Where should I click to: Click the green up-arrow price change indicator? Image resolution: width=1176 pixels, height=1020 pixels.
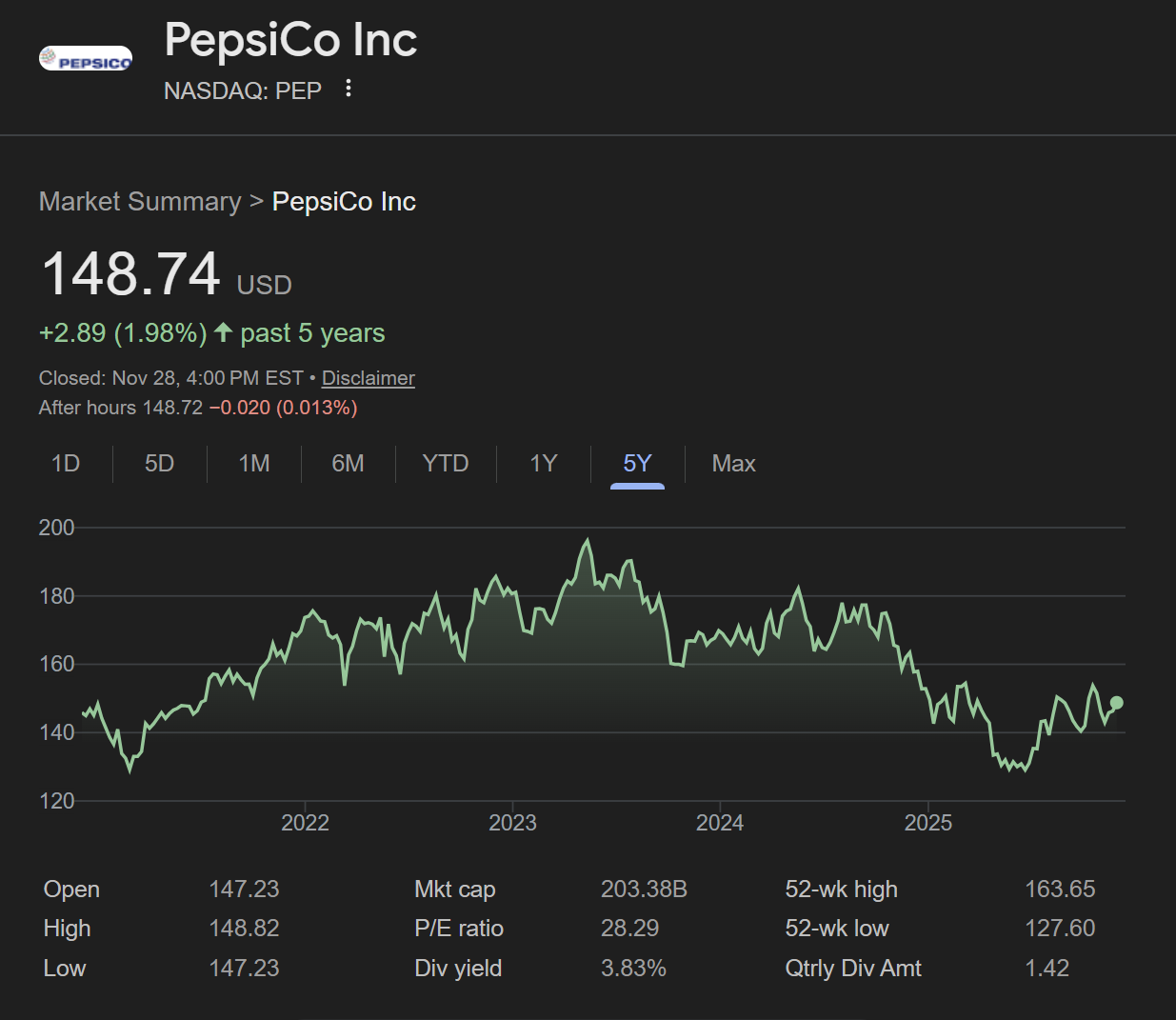(x=224, y=332)
